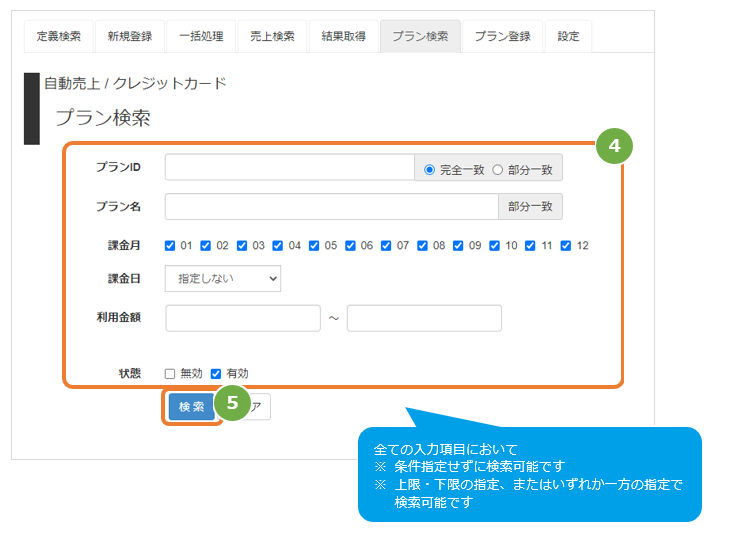Open the プラン登録 tab
The image size is (729, 534).
click(x=503, y=36)
